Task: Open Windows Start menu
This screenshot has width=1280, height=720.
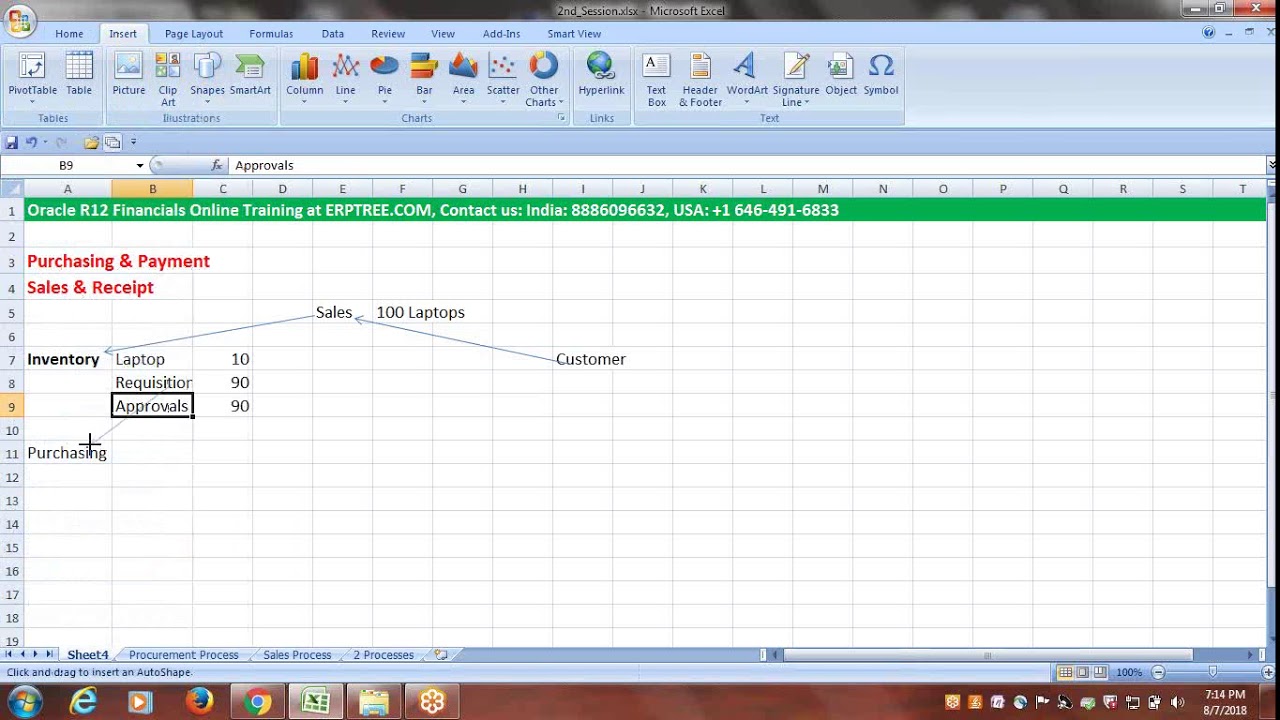Action: point(24,702)
